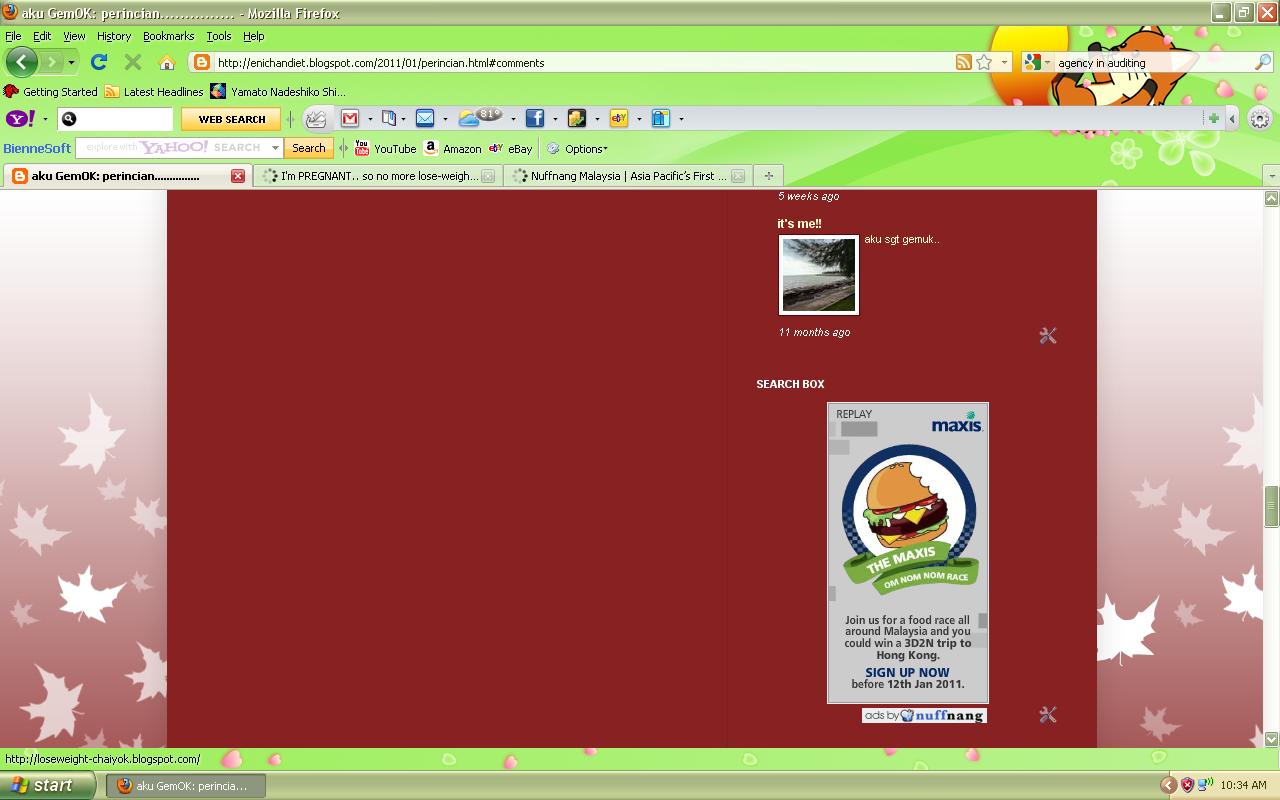Expand the address bar URL history dropdown
The height and width of the screenshot is (800, 1280).
click(1004, 62)
